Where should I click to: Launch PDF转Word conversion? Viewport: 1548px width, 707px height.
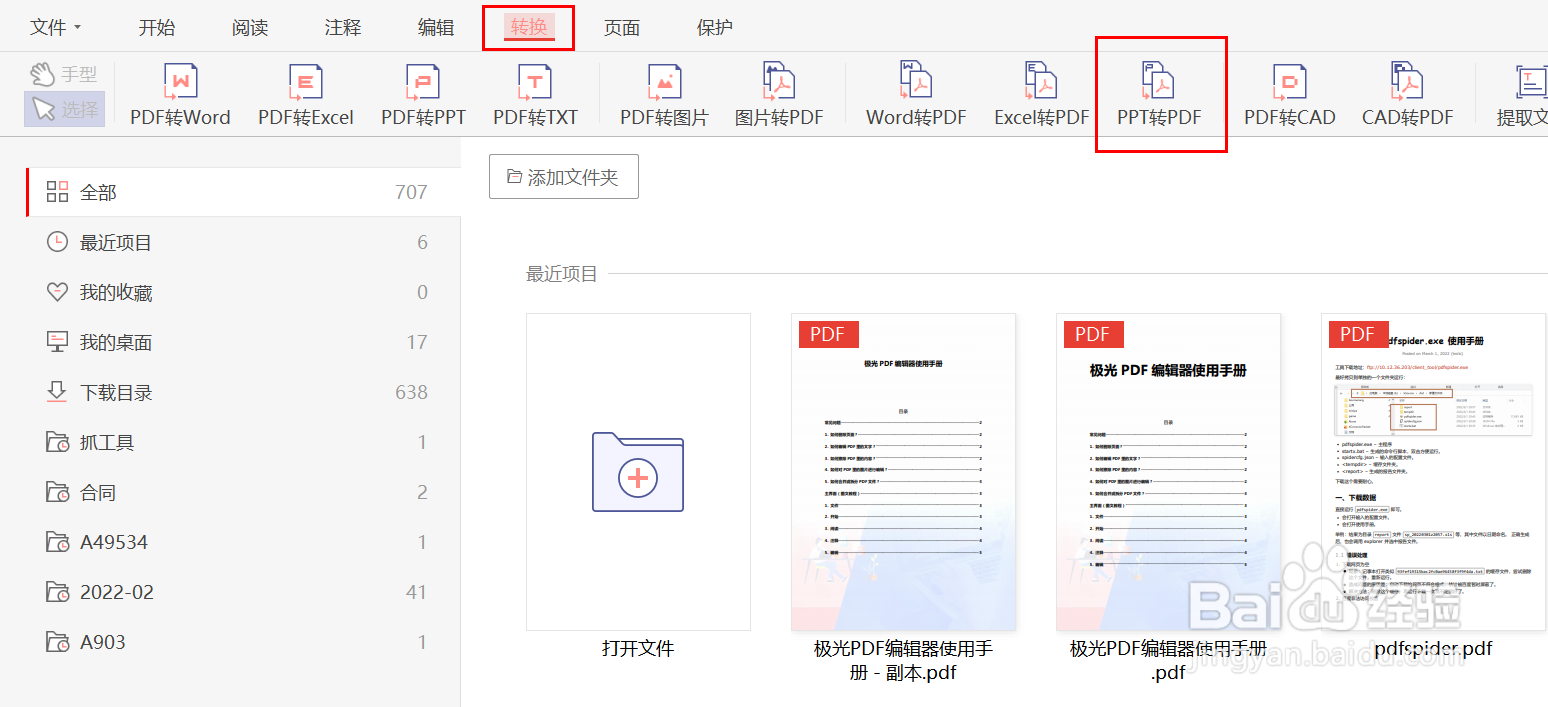(180, 96)
